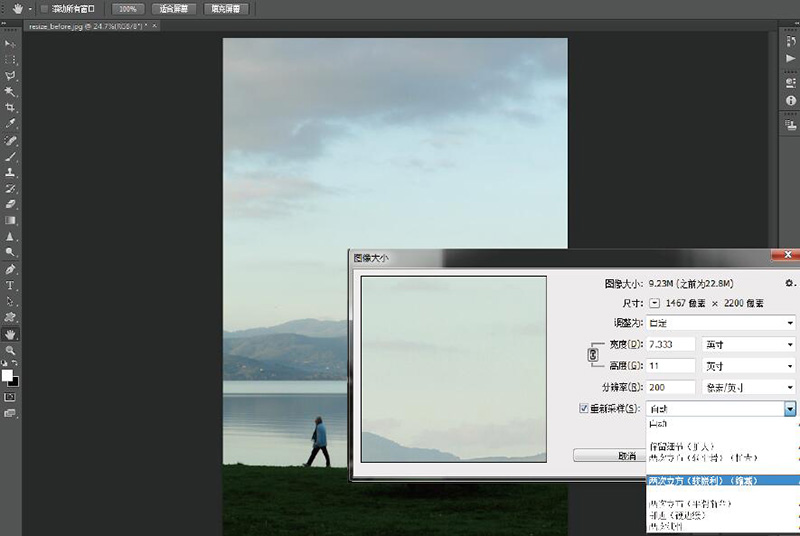This screenshot has height=536, width=800.
Task: Select the History Brush tool
Action: click(x=10, y=189)
